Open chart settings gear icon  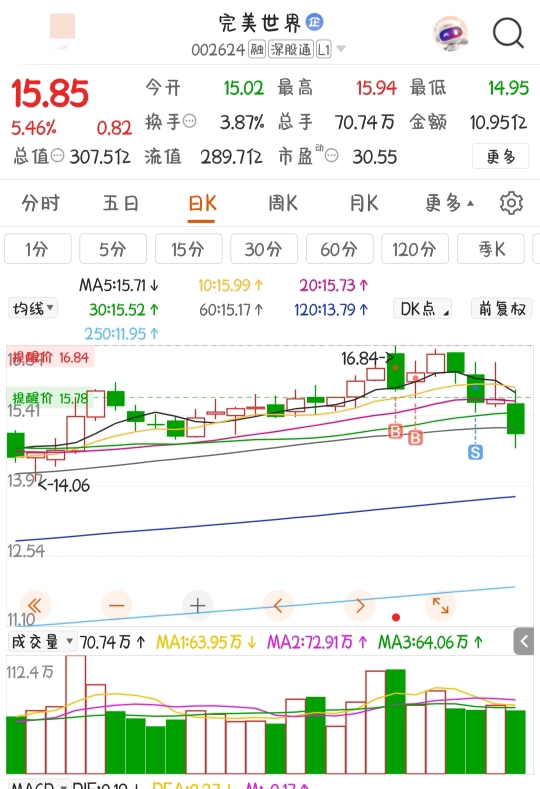511,203
